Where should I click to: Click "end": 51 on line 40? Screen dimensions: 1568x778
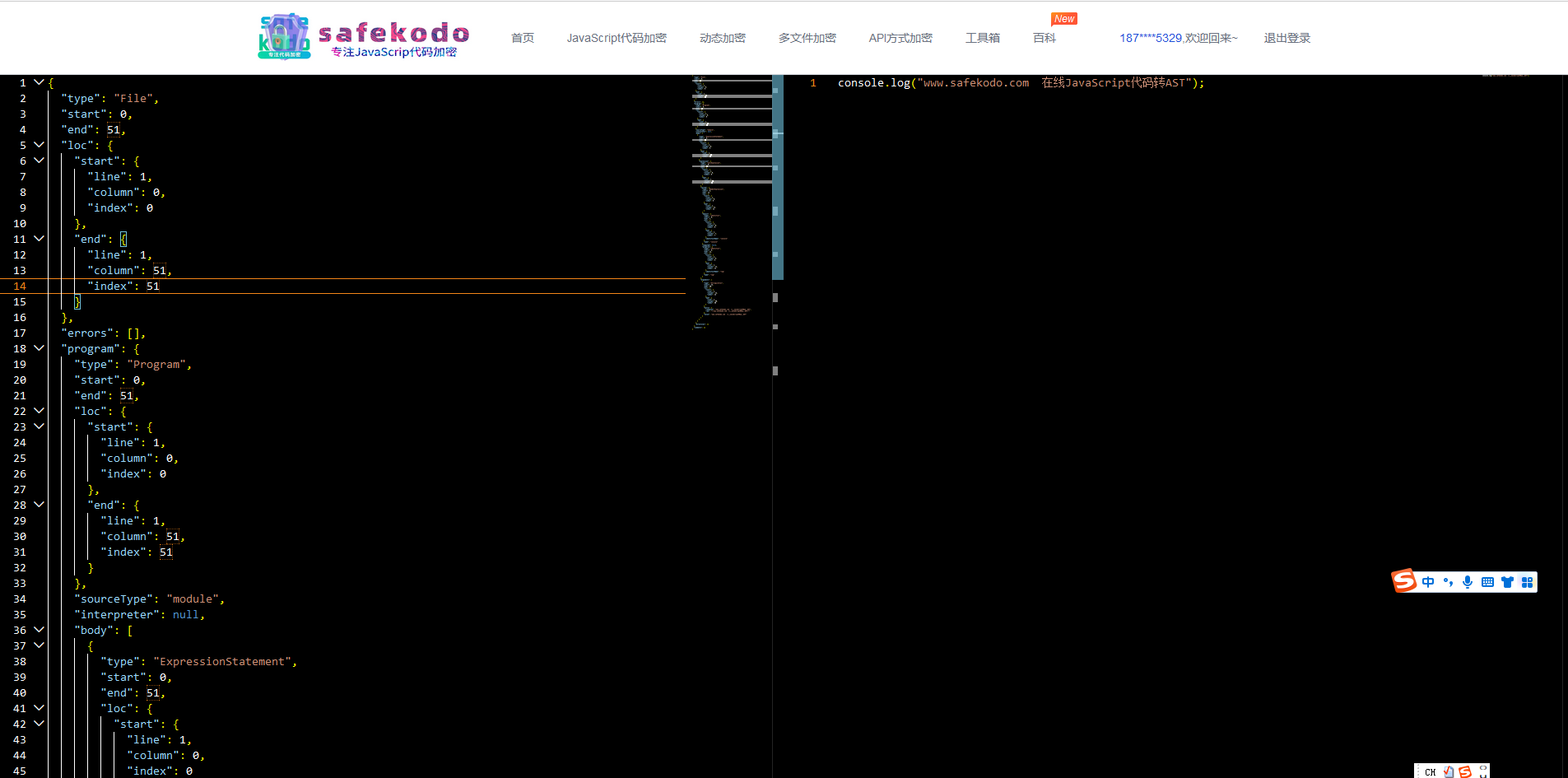tap(133, 692)
